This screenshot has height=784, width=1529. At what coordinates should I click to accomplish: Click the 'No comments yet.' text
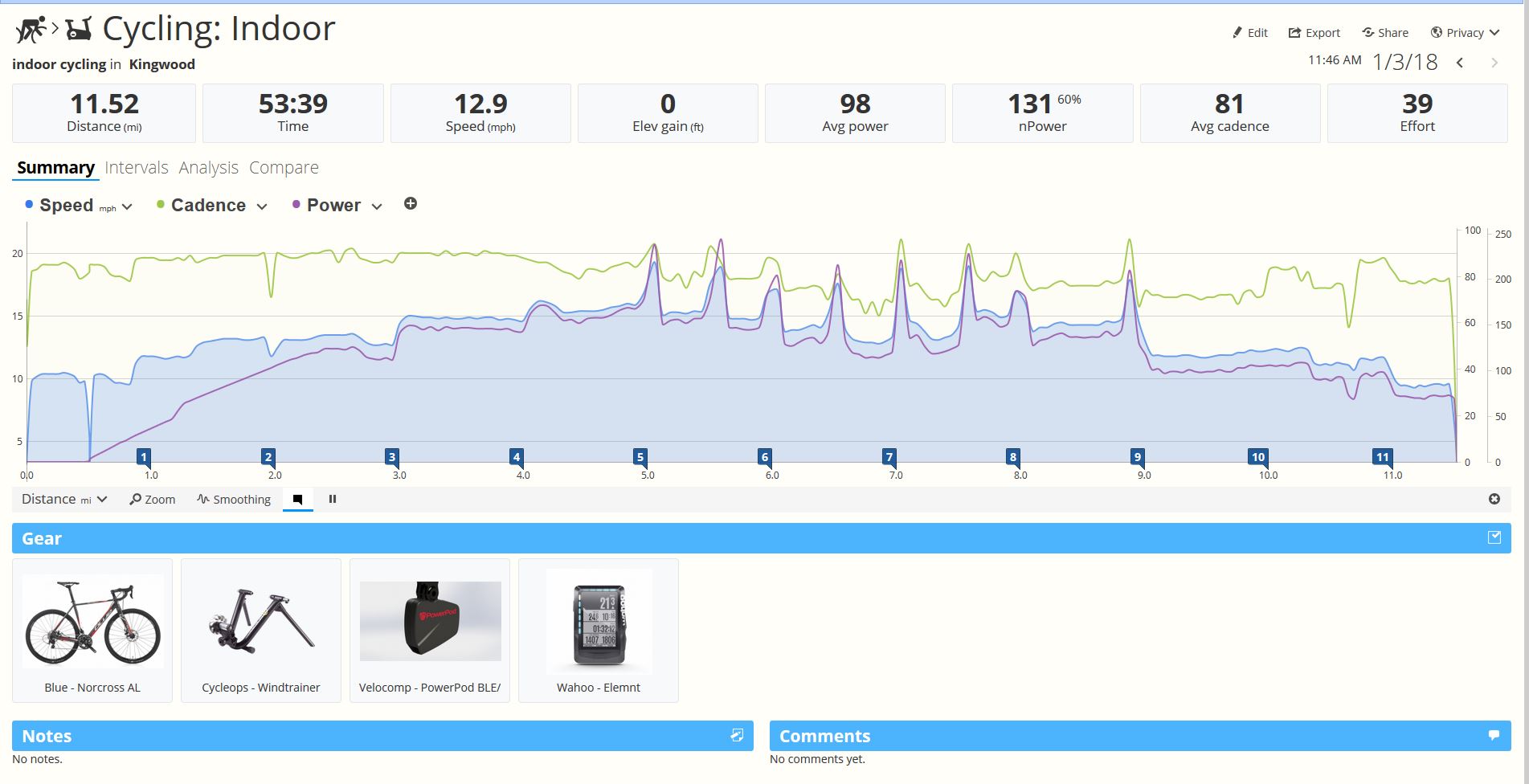pyautogui.click(x=817, y=759)
